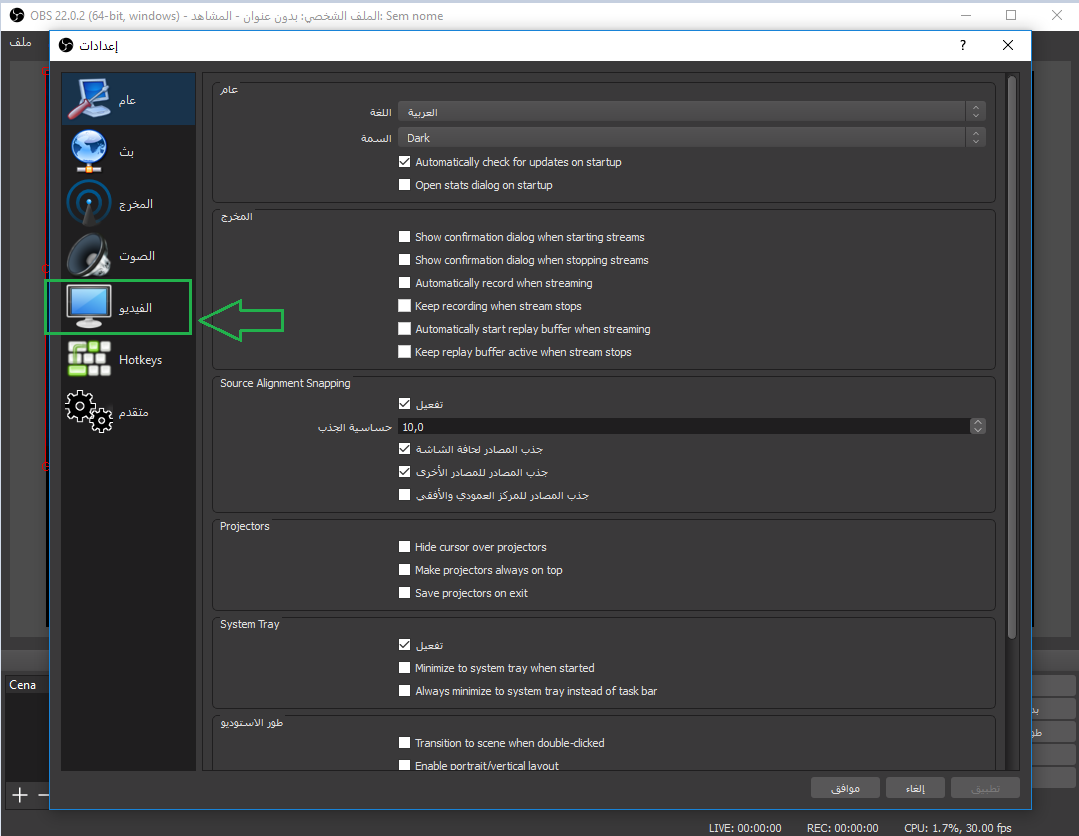This screenshot has height=836, width=1079.
Task: Click the plus icon to add scene
Action: pyautogui.click(x=20, y=796)
